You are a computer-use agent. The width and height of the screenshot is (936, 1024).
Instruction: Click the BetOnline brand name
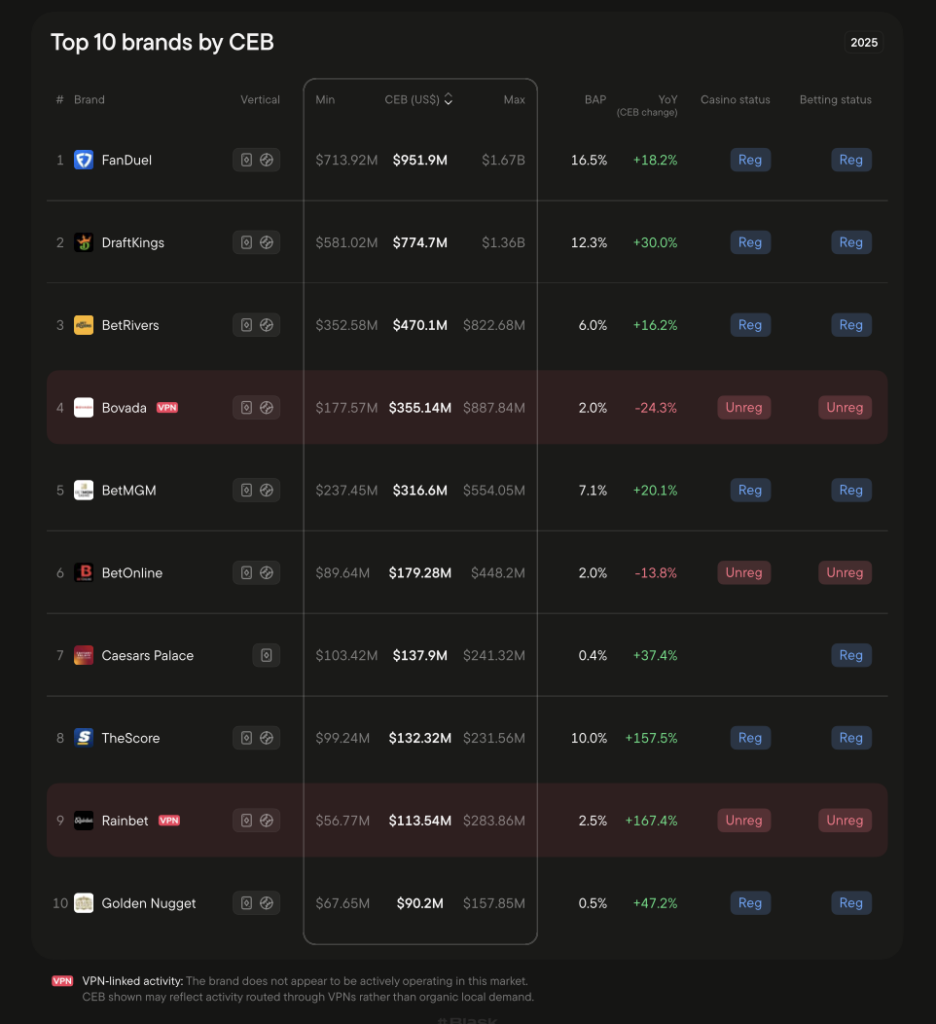point(132,573)
